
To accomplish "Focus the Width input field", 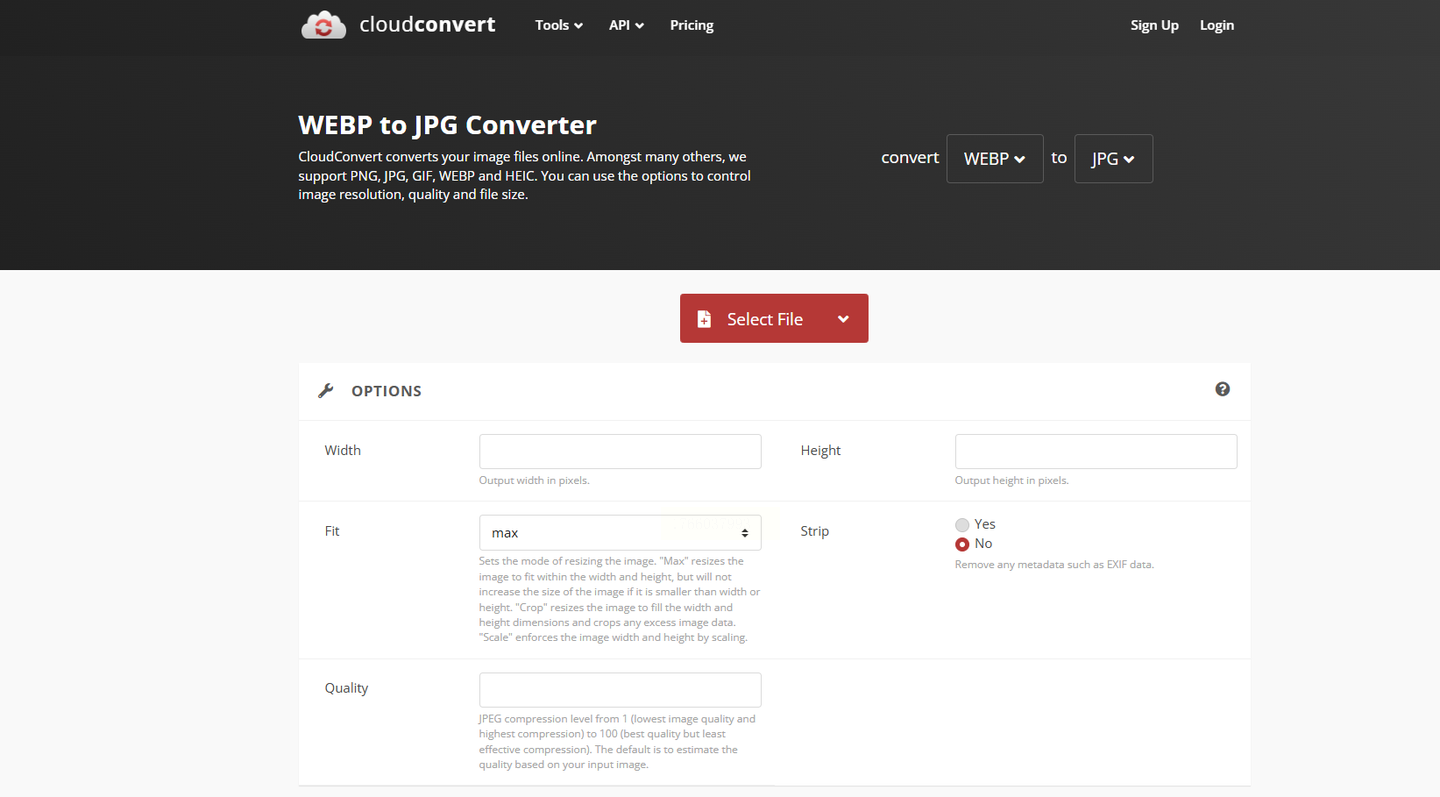I will coord(620,451).
